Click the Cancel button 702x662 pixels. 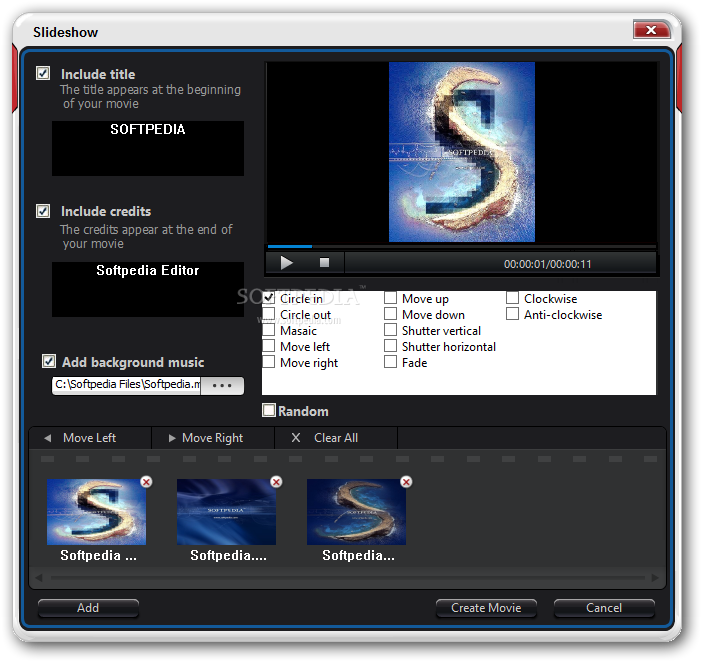tap(604, 608)
